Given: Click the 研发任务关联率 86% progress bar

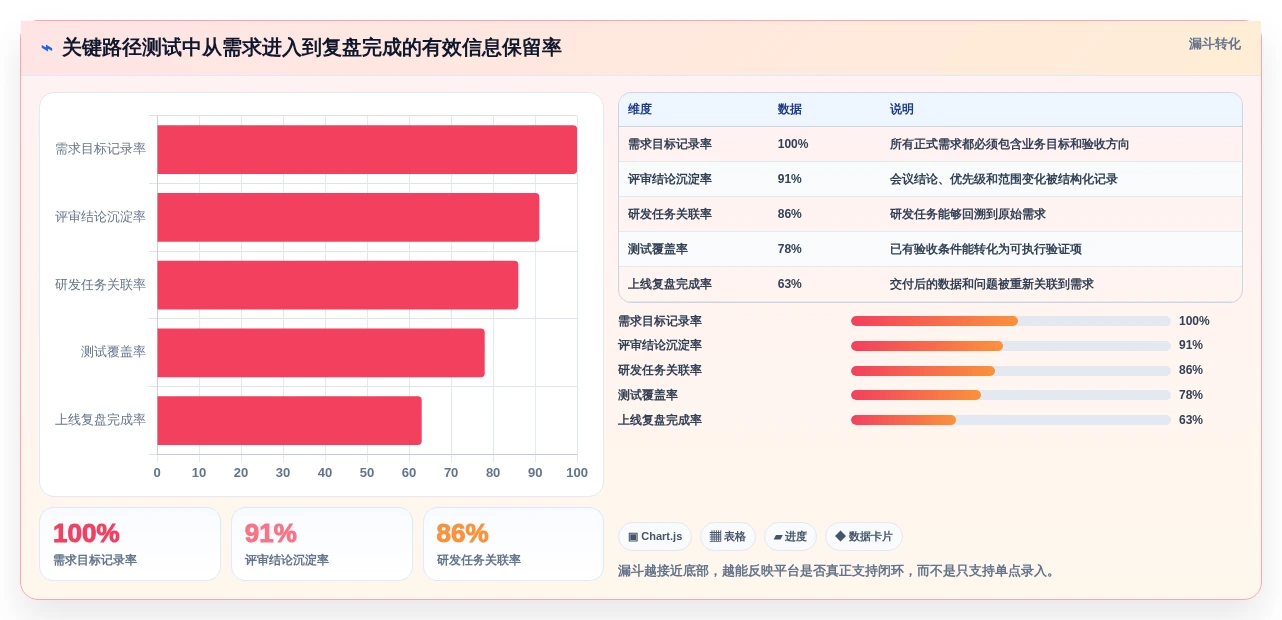Looking at the screenshot, I should coord(1011,370).
